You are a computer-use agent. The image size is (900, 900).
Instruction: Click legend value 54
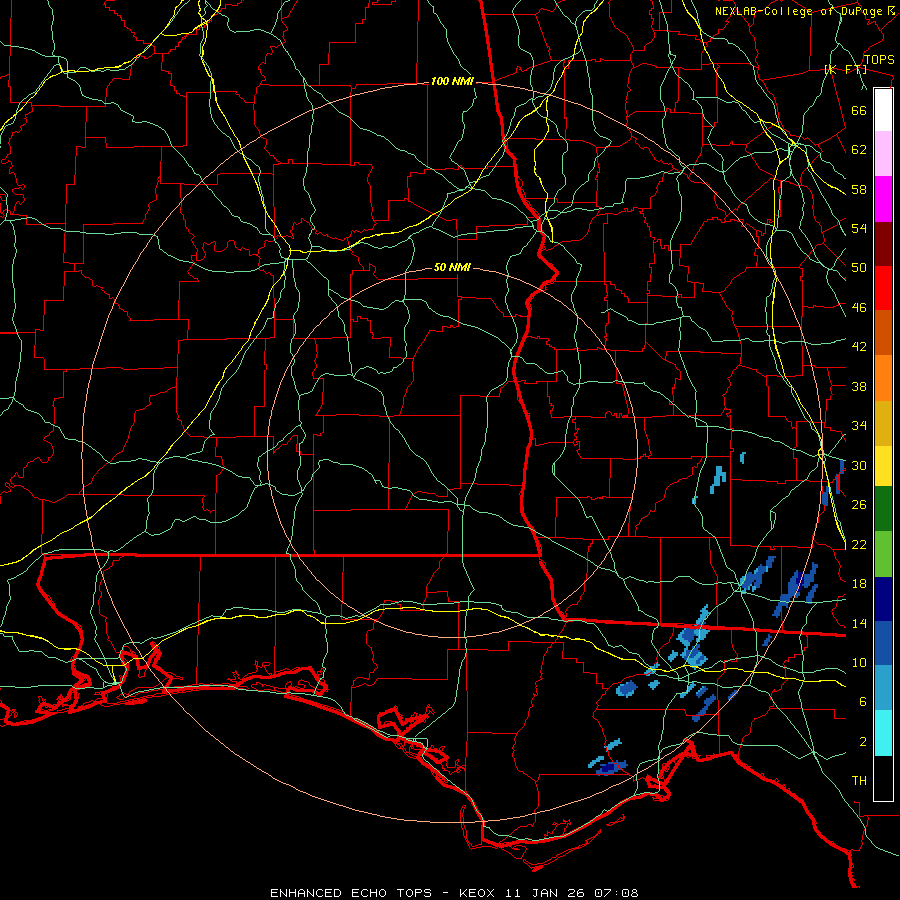pyautogui.click(x=859, y=228)
